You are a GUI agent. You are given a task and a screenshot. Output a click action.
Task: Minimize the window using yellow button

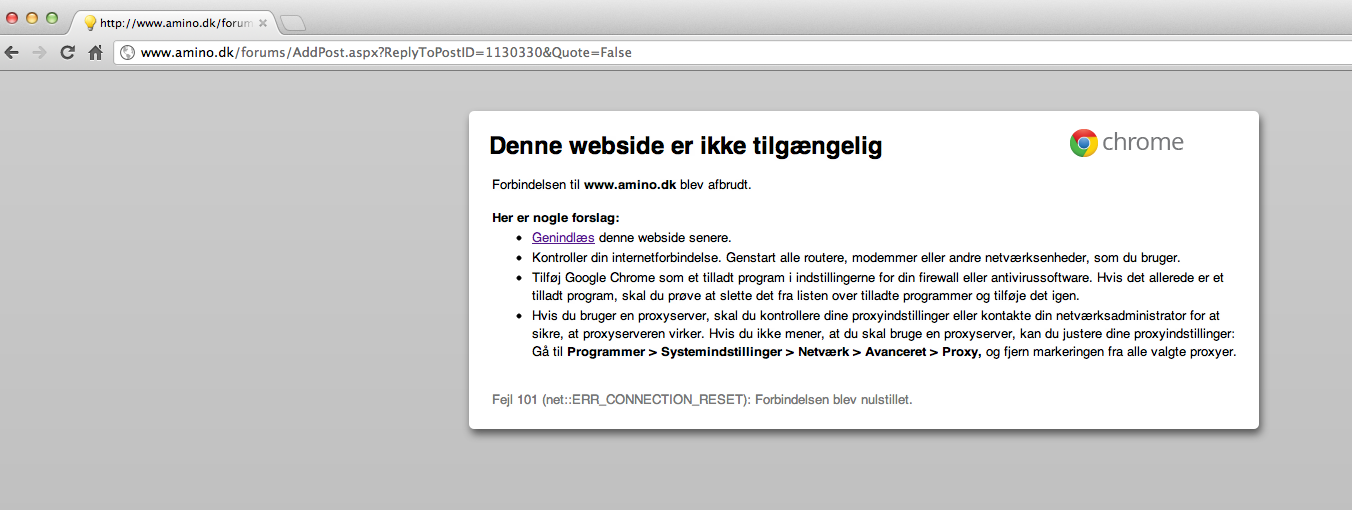31,18
